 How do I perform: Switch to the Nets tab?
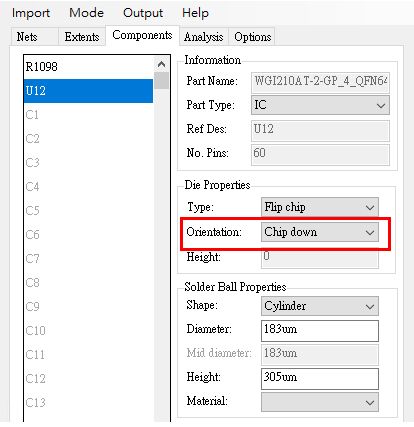35,37
